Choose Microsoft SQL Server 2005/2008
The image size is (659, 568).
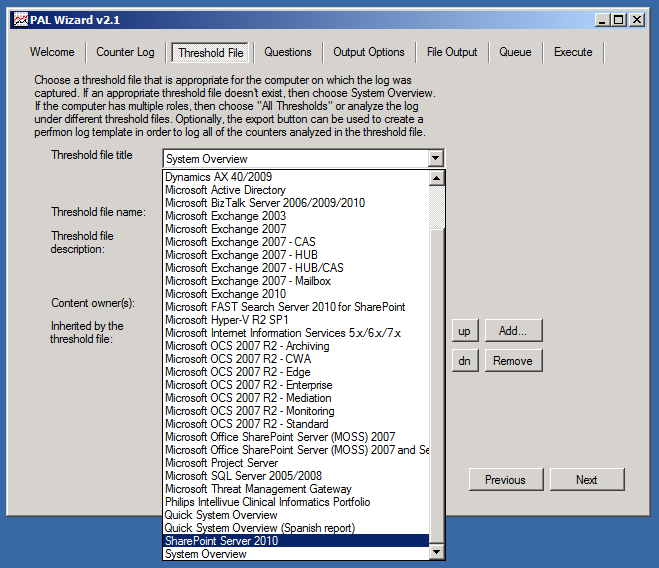pyautogui.click(x=296, y=476)
